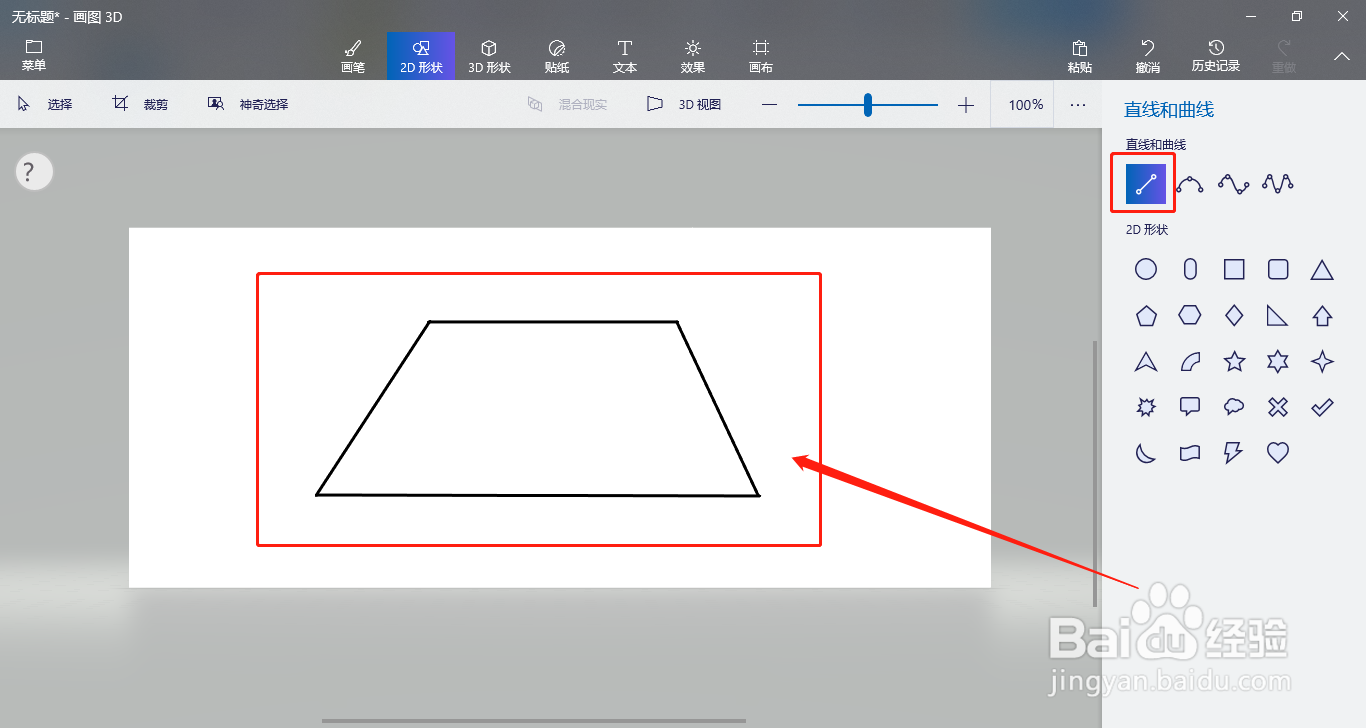Screen dimensions: 1366x728
Task: Pick the diamond shape
Action: [1234, 315]
